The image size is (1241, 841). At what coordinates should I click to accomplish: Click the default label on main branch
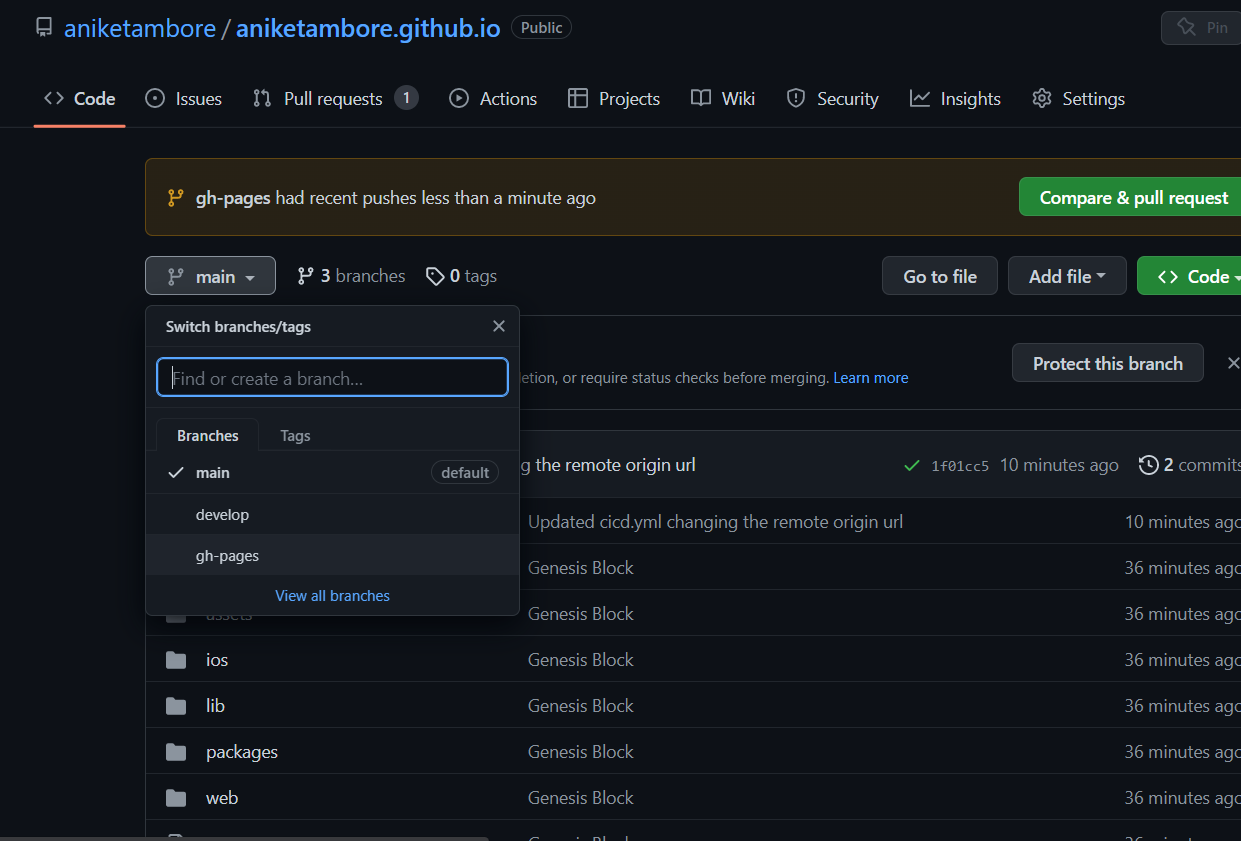pyautogui.click(x=465, y=472)
